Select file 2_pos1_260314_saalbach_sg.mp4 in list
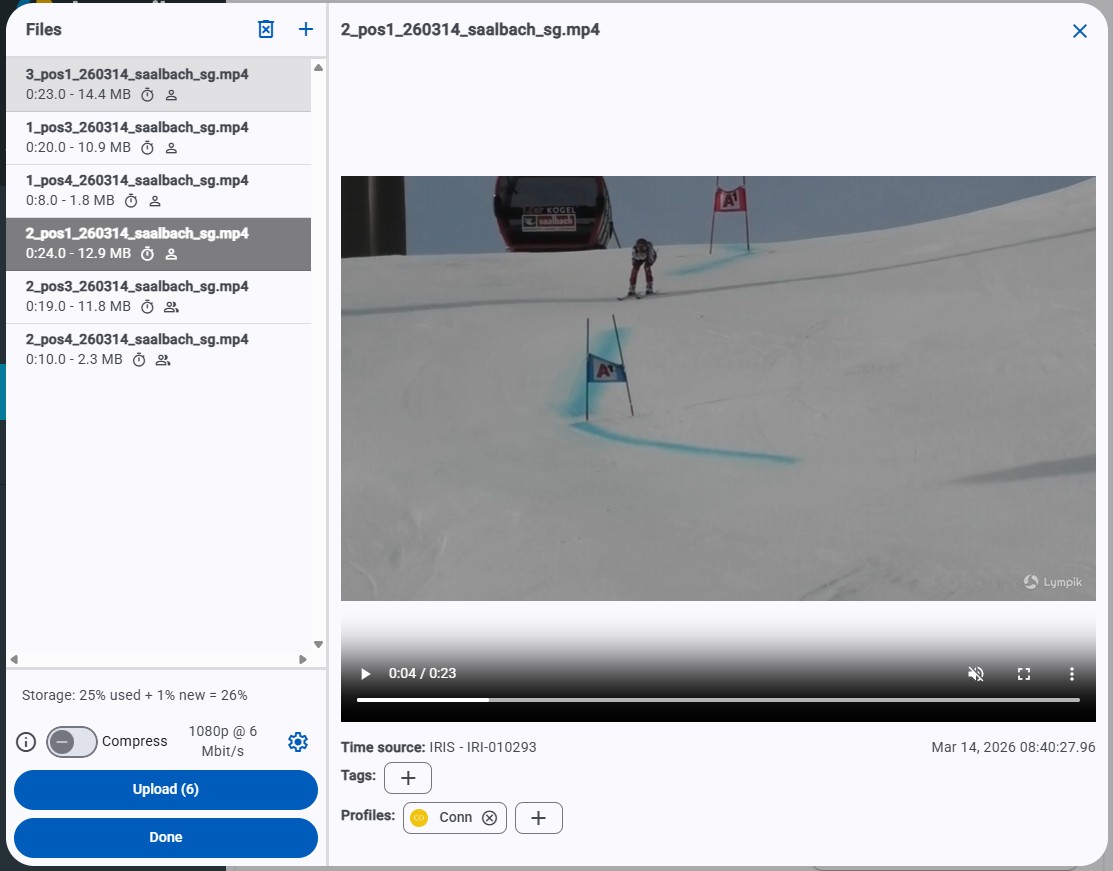 tap(158, 244)
